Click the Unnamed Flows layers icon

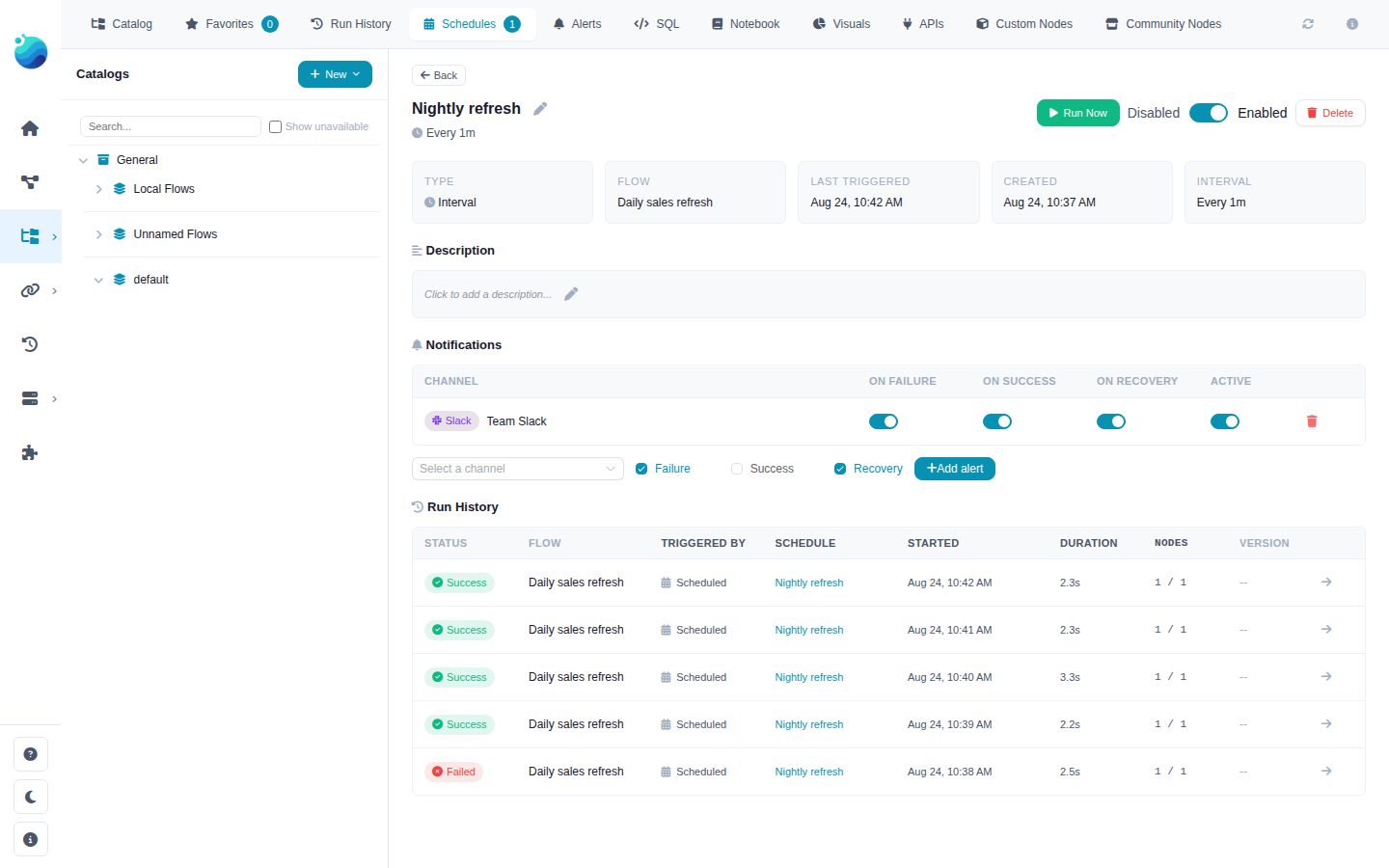[120, 234]
